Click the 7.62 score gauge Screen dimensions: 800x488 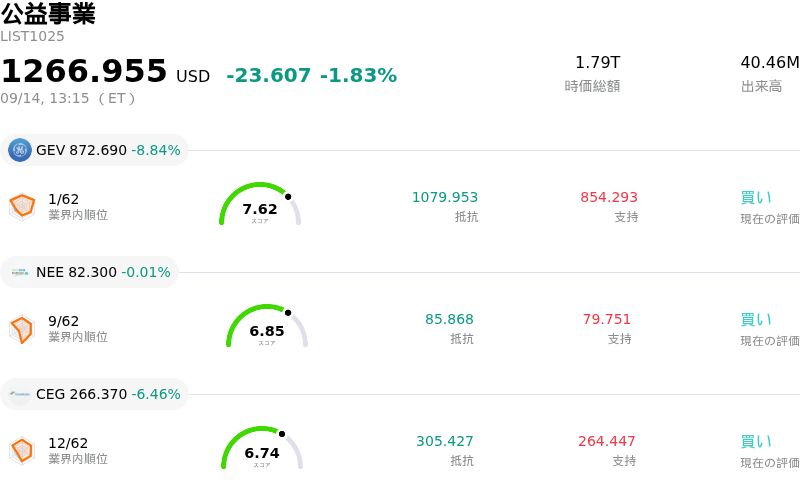(260, 204)
